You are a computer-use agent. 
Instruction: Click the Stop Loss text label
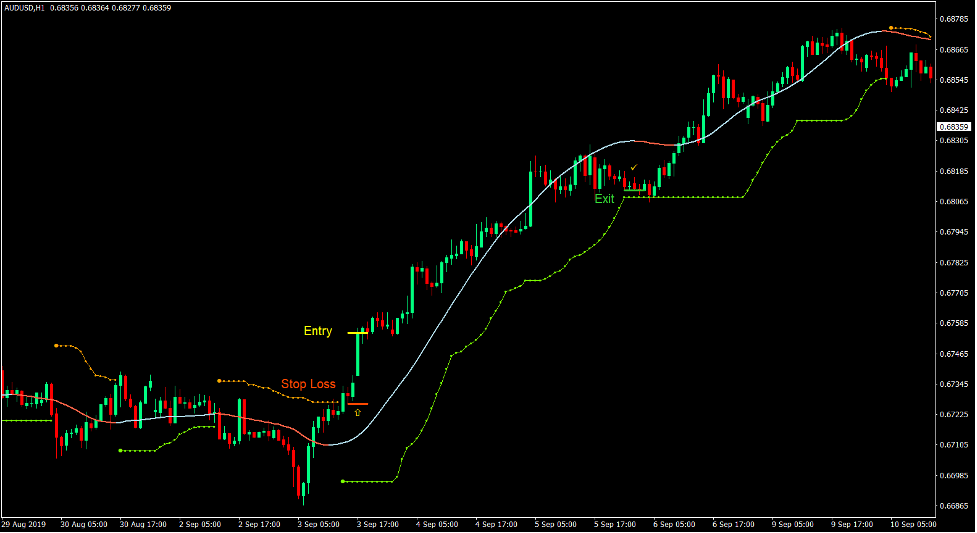coord(308,384)
